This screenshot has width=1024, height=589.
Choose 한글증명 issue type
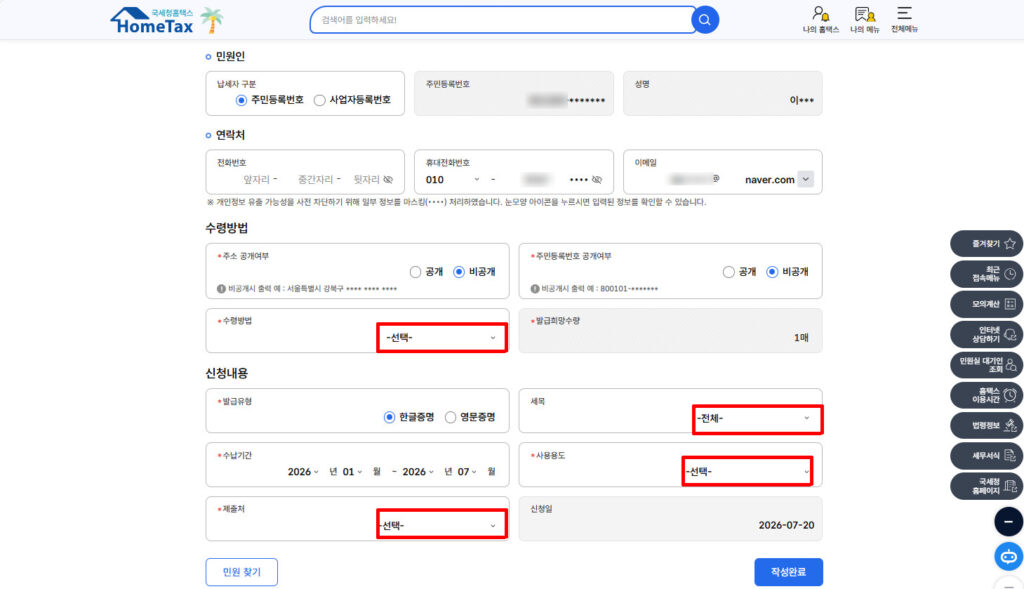tap(389, 417)
